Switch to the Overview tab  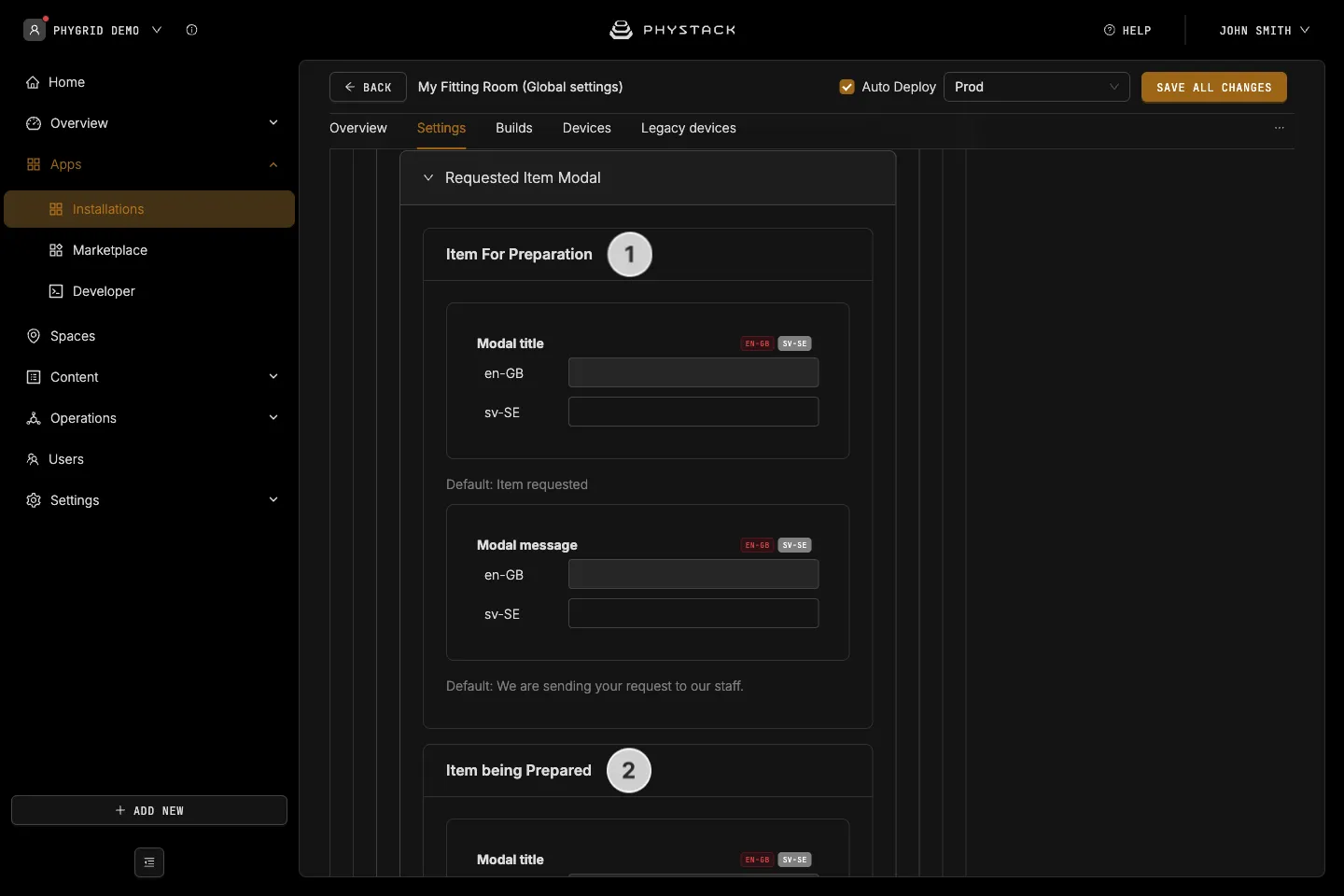tap(358, 128)
